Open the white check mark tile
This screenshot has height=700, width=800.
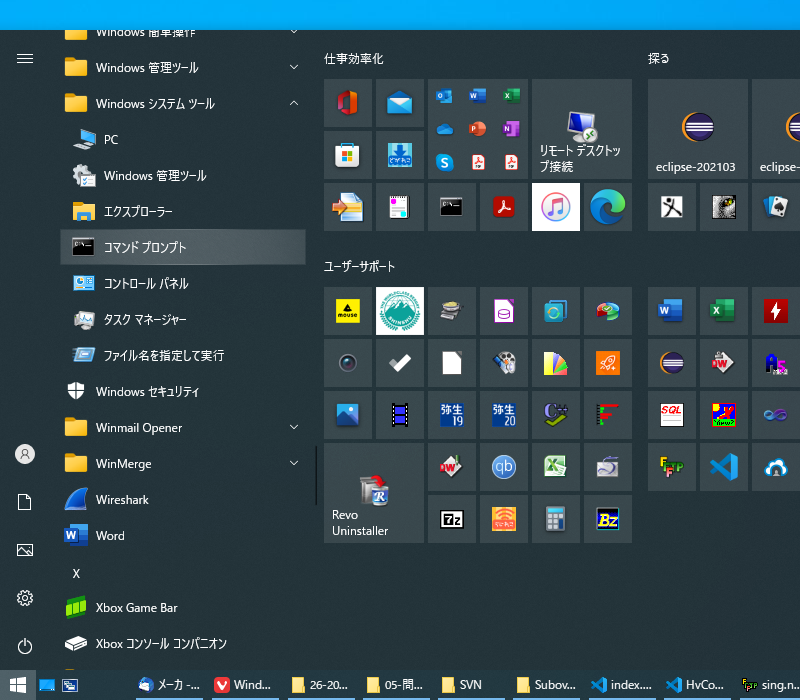(x=399, y=363)
